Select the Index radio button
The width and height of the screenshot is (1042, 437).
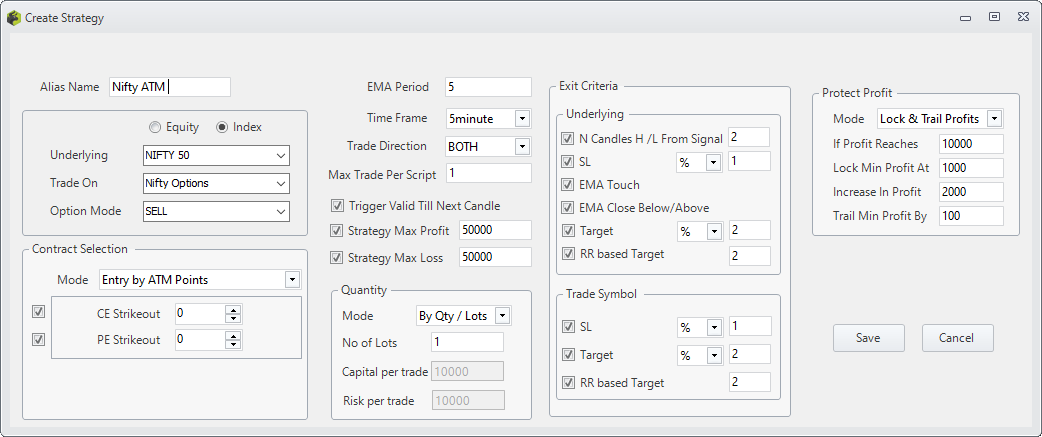coord(223,127)
